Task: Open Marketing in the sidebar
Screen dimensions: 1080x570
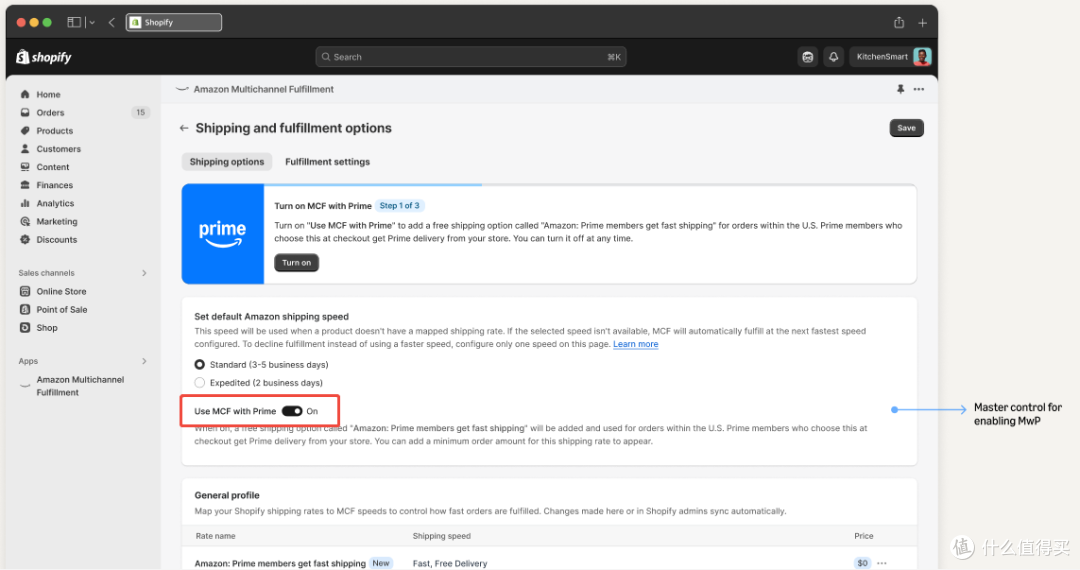Action: (x=56, y=222)
